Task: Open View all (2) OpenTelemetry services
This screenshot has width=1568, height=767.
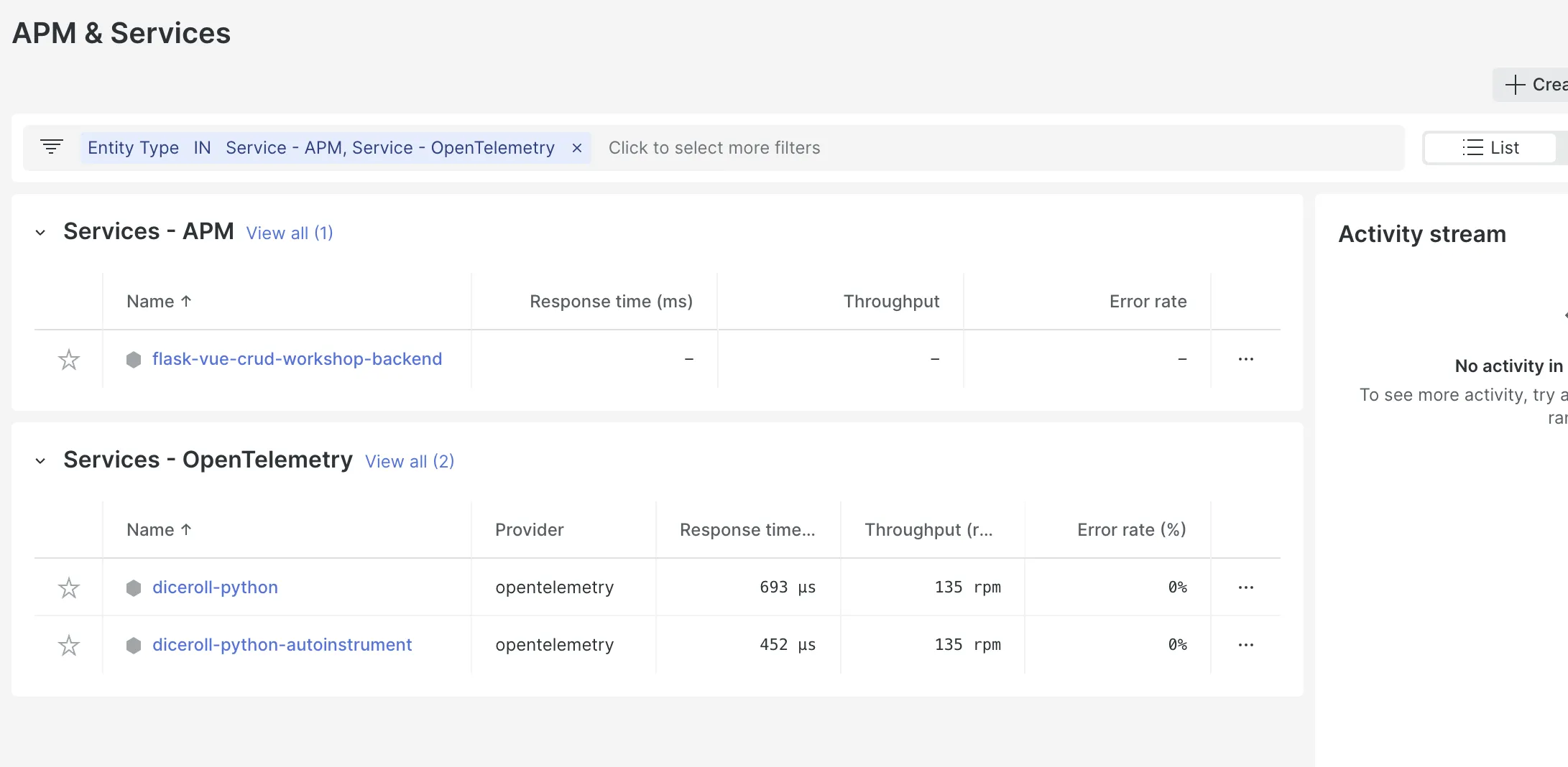Action: (x=410, y=461)
